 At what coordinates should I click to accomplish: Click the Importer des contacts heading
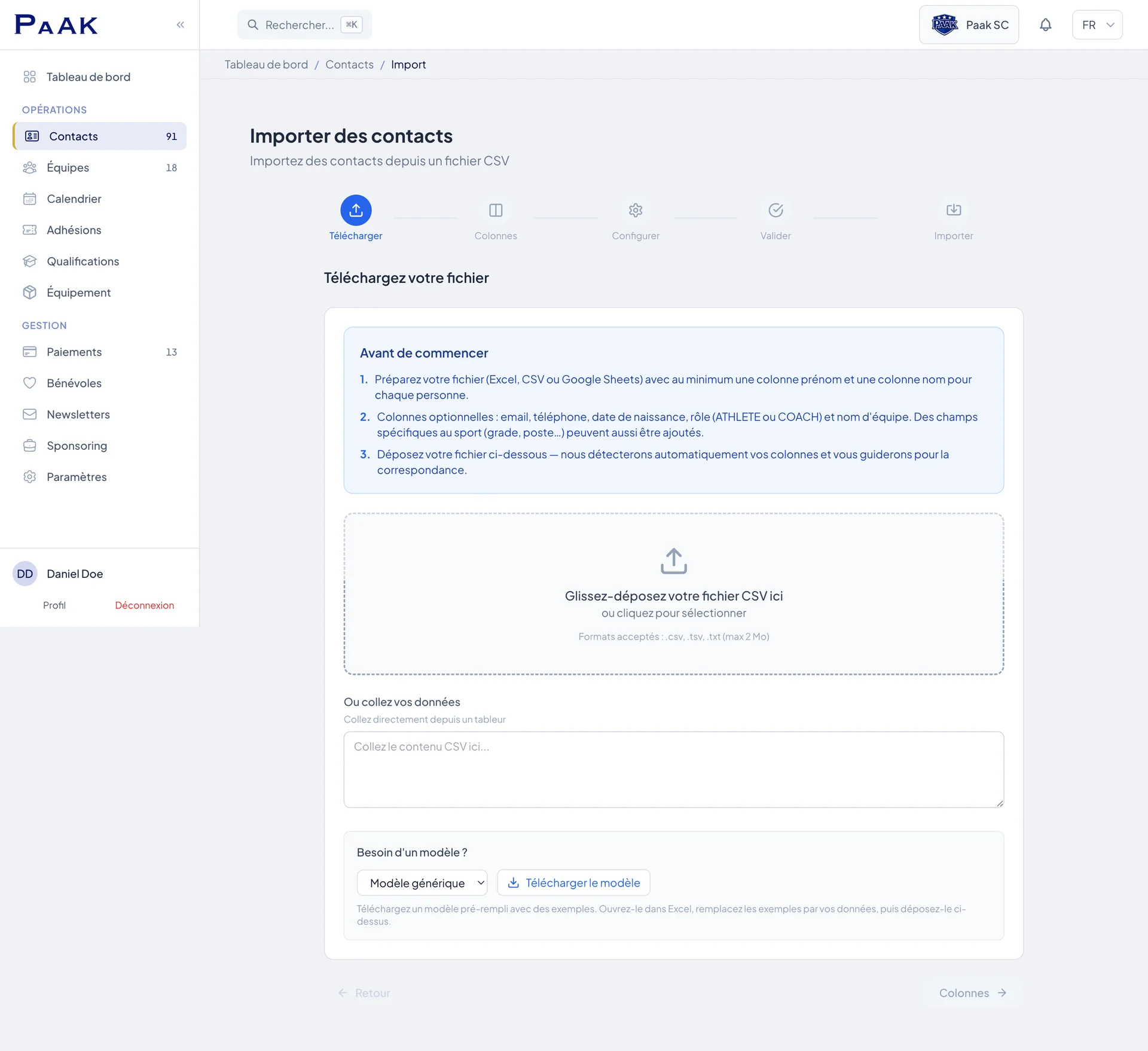coord(351,136)
